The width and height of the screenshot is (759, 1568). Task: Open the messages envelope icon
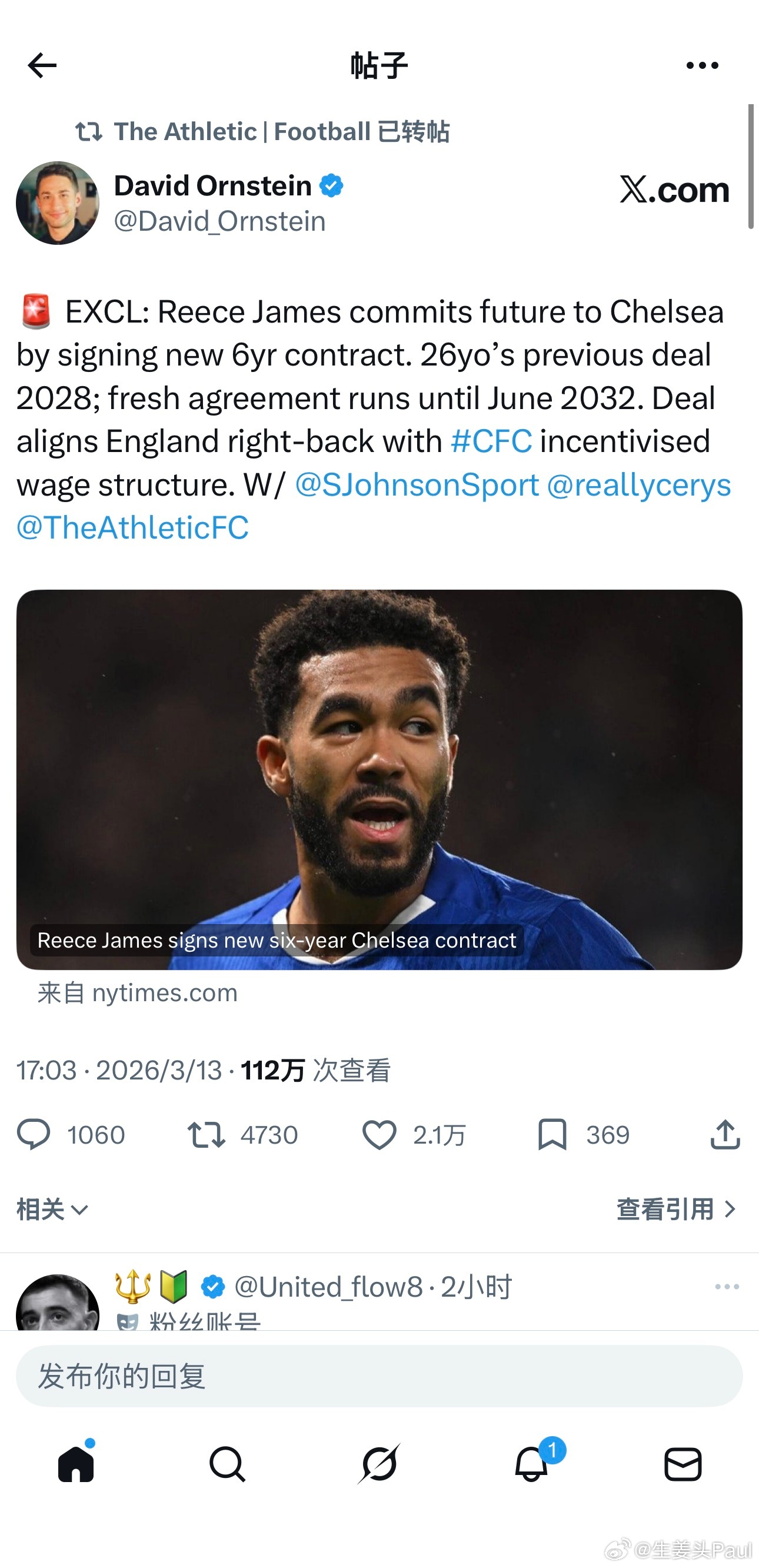click(683, 1464)
